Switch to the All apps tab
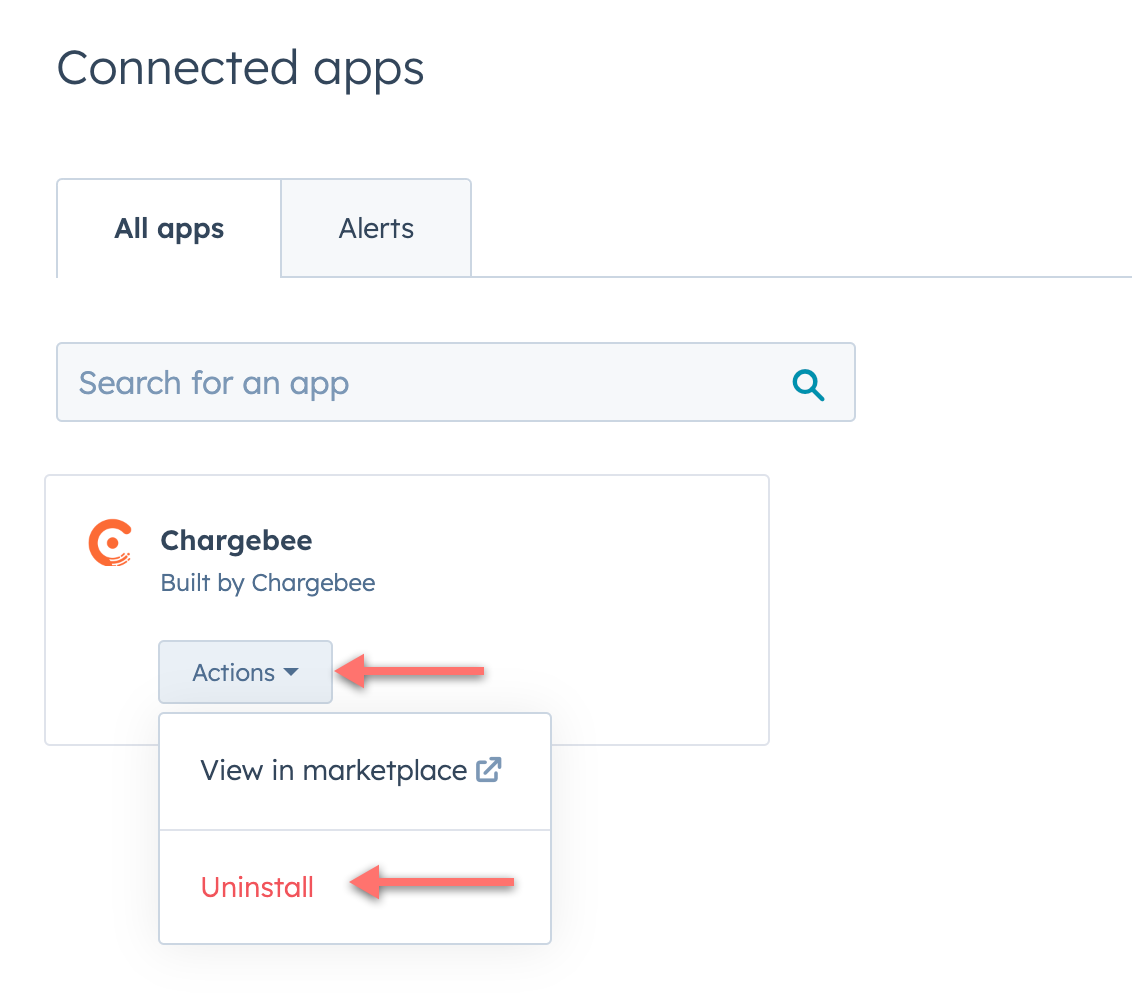Viewport: 1132px width, 1008px height. tap(169, 229)
